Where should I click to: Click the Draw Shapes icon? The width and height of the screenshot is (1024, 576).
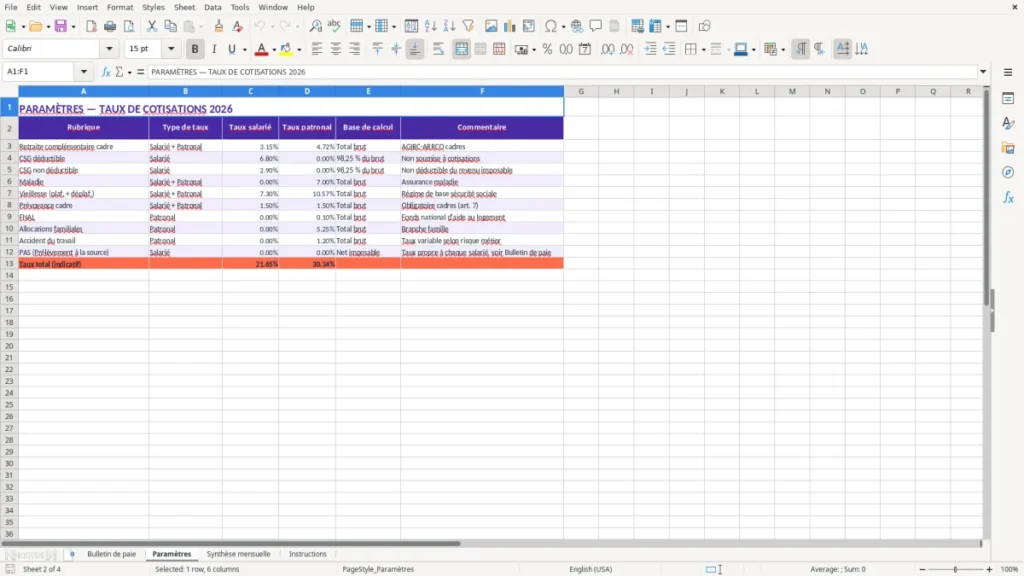pos(704,26)
